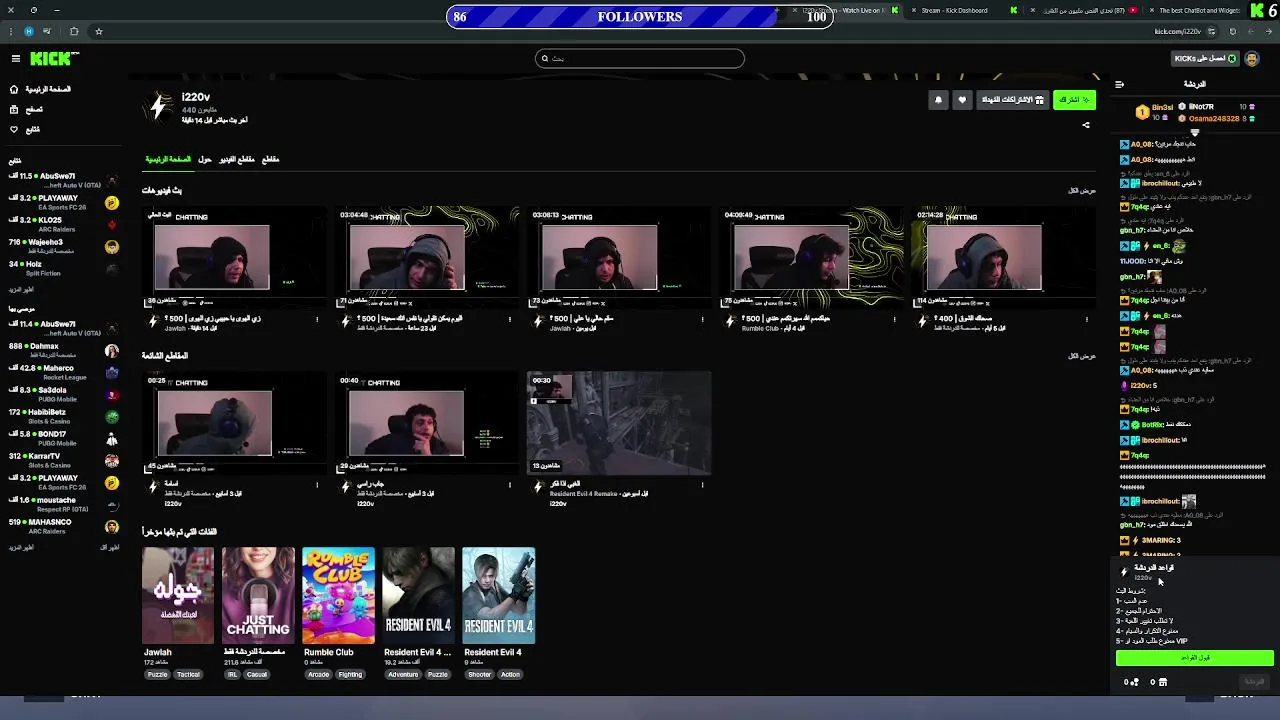1280x720 pixels.
Task: Click the IRL tag under Just Chatting
Action: point(232,675)
